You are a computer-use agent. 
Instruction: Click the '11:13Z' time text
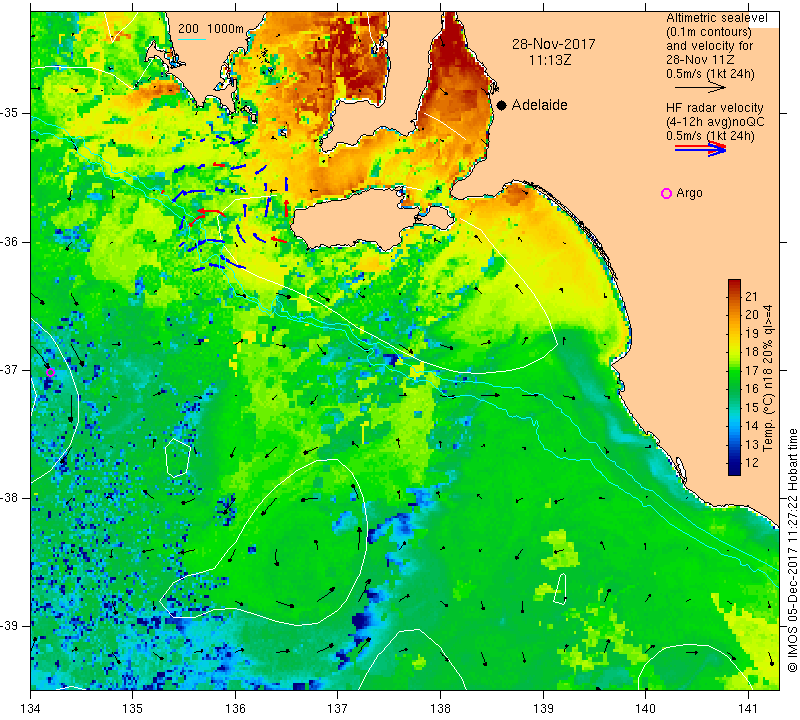[550, 60]
